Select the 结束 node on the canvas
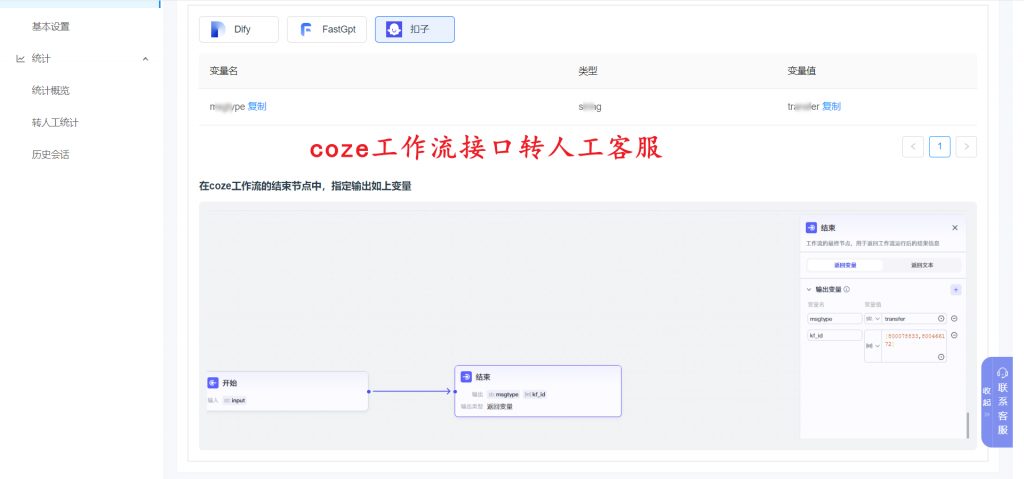Screen dimensions: 1024x479 pos(537,391)
